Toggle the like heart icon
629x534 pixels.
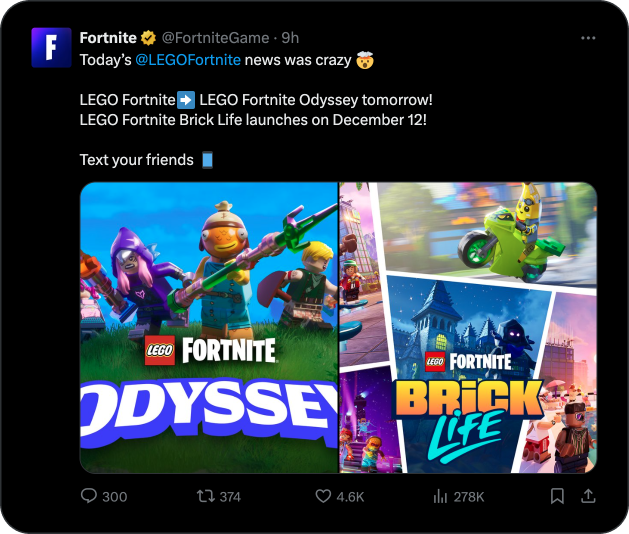(322, 496)
